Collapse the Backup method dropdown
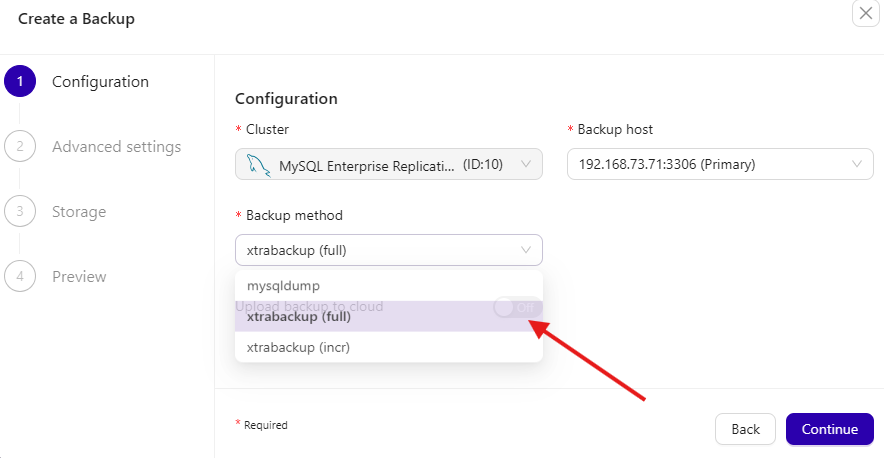This screenshot has height=458, width=884. [527, 250]
